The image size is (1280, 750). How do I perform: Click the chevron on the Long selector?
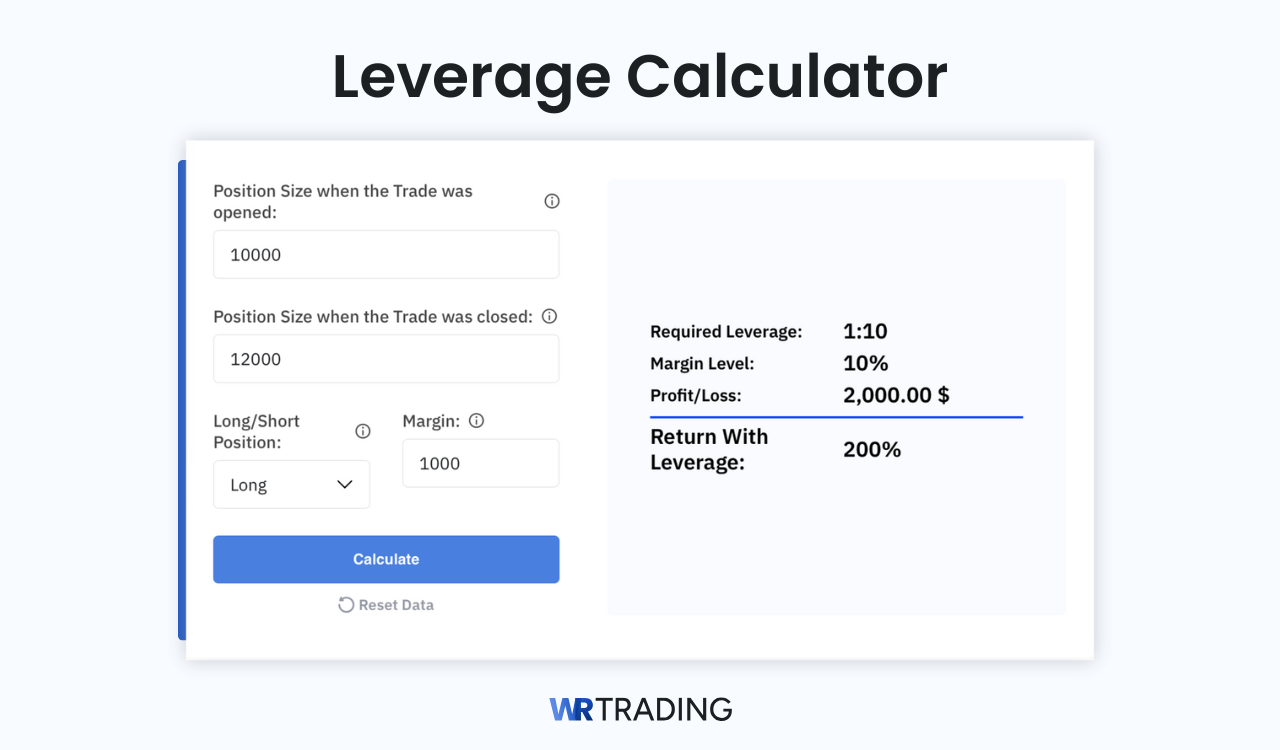[x=345, y=484]
